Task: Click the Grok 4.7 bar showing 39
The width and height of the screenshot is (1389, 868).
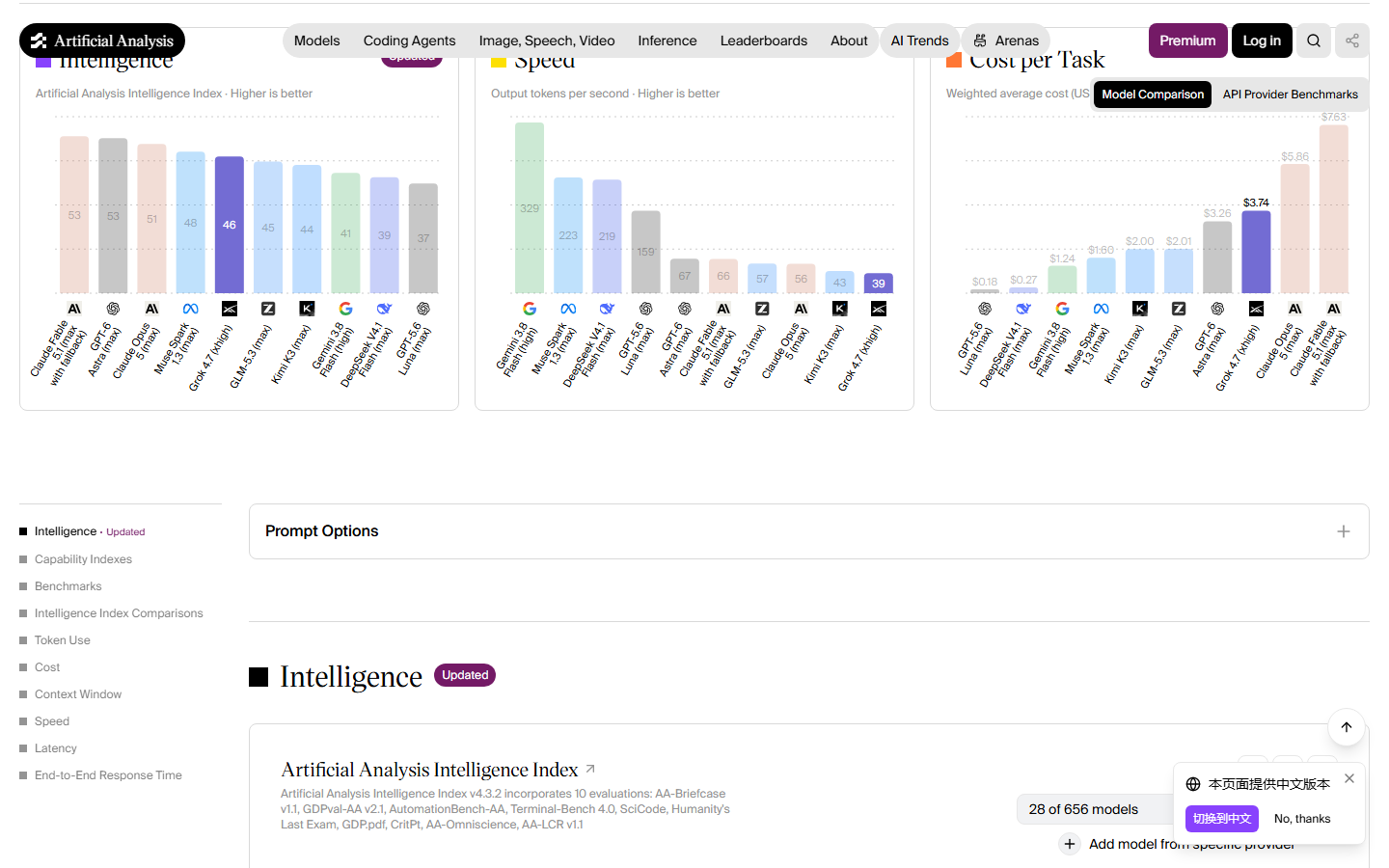Action: 878,284
